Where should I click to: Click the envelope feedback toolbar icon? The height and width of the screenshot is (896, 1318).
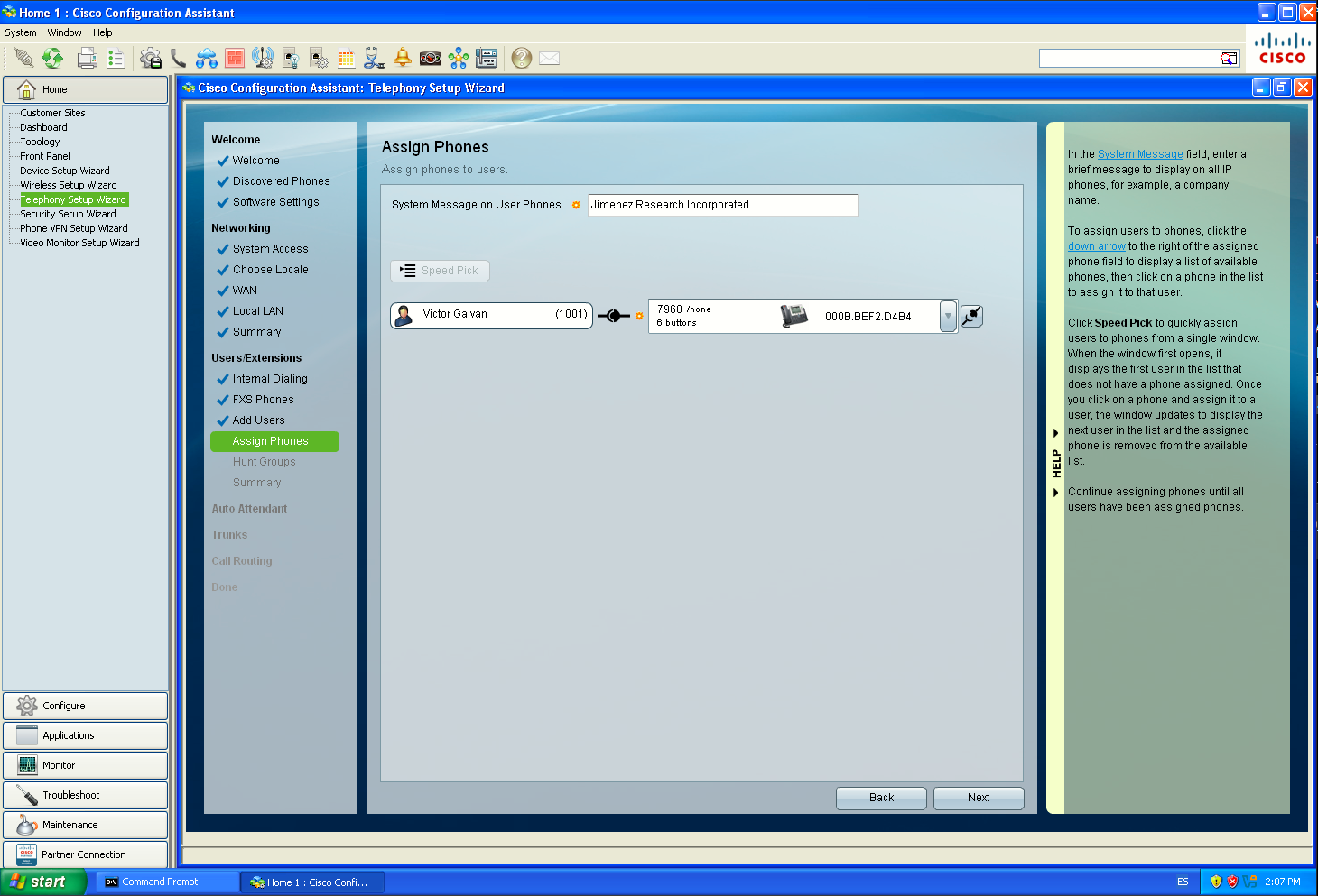550,59
